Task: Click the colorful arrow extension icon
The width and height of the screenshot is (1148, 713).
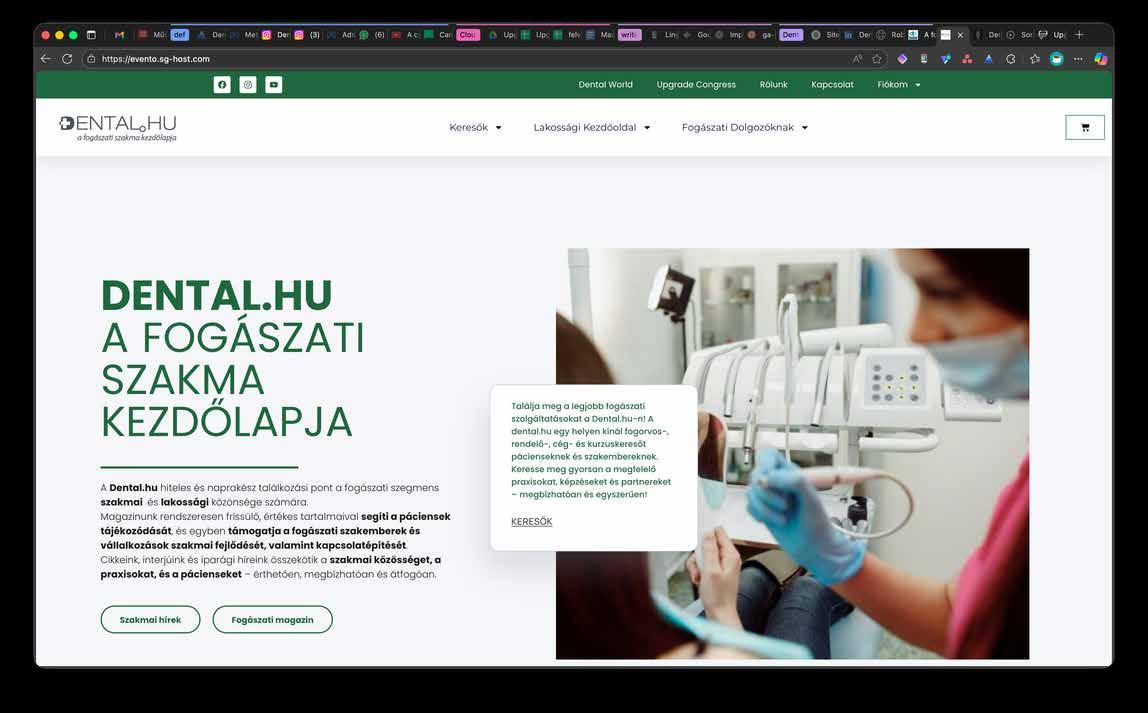Action: coord(946,59)
